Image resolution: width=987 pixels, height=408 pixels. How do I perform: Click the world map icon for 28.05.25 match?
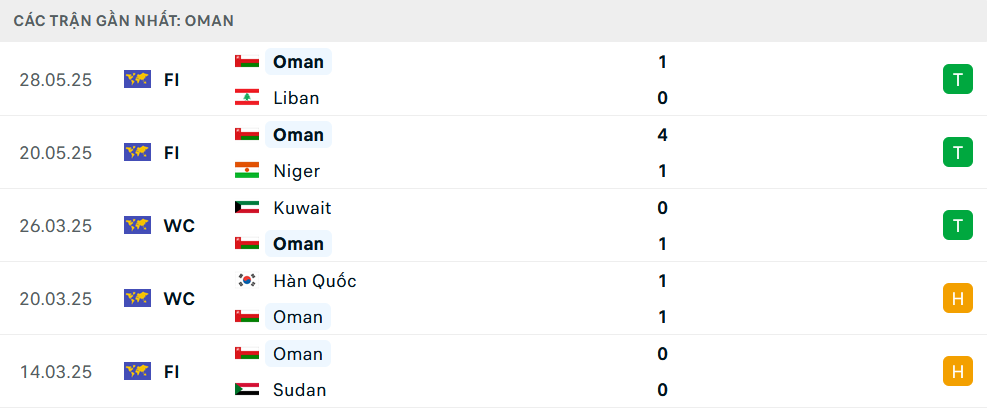[x=137, y=79]
